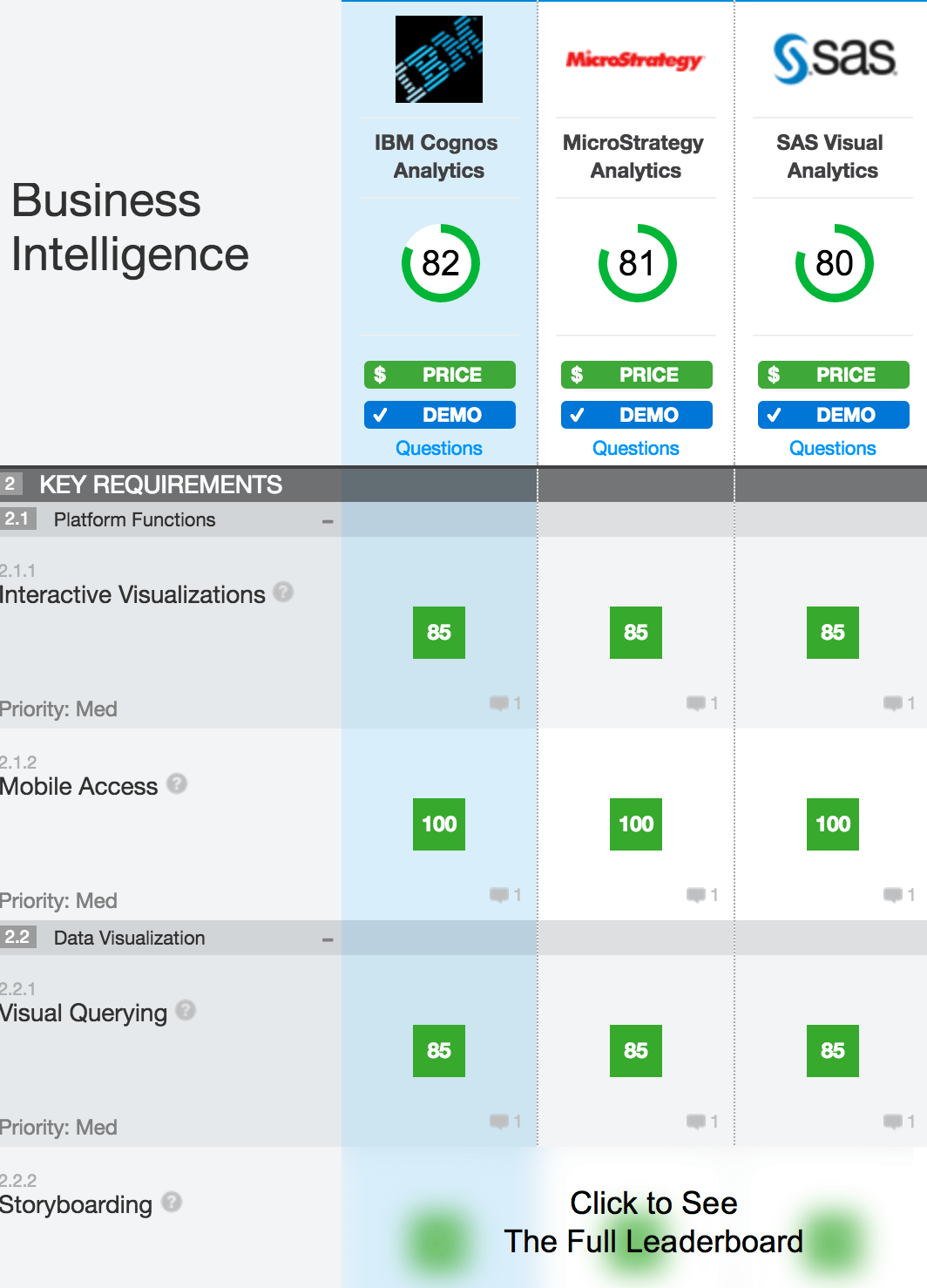
Task: Click the MicroStrategy logo
Action: click(x=635, y=61)
